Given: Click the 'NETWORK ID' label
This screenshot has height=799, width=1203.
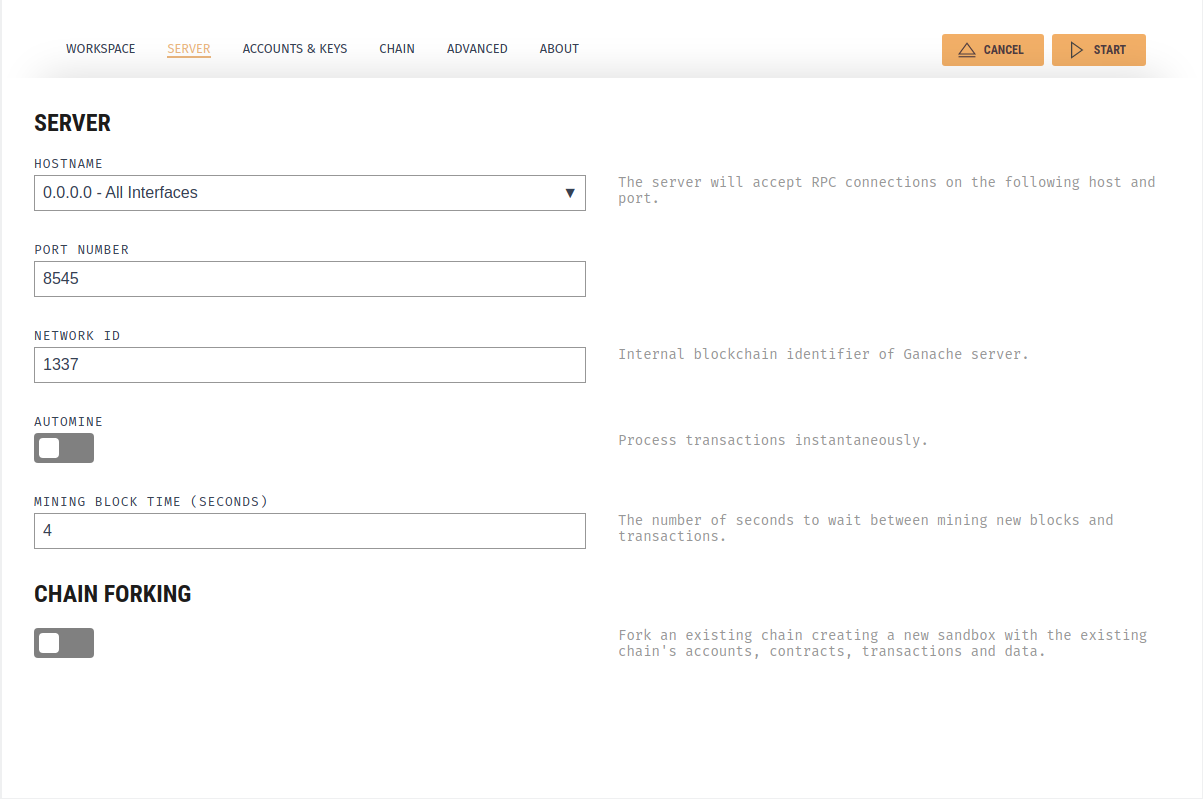Looking at the screenshot, I should 77,336.
